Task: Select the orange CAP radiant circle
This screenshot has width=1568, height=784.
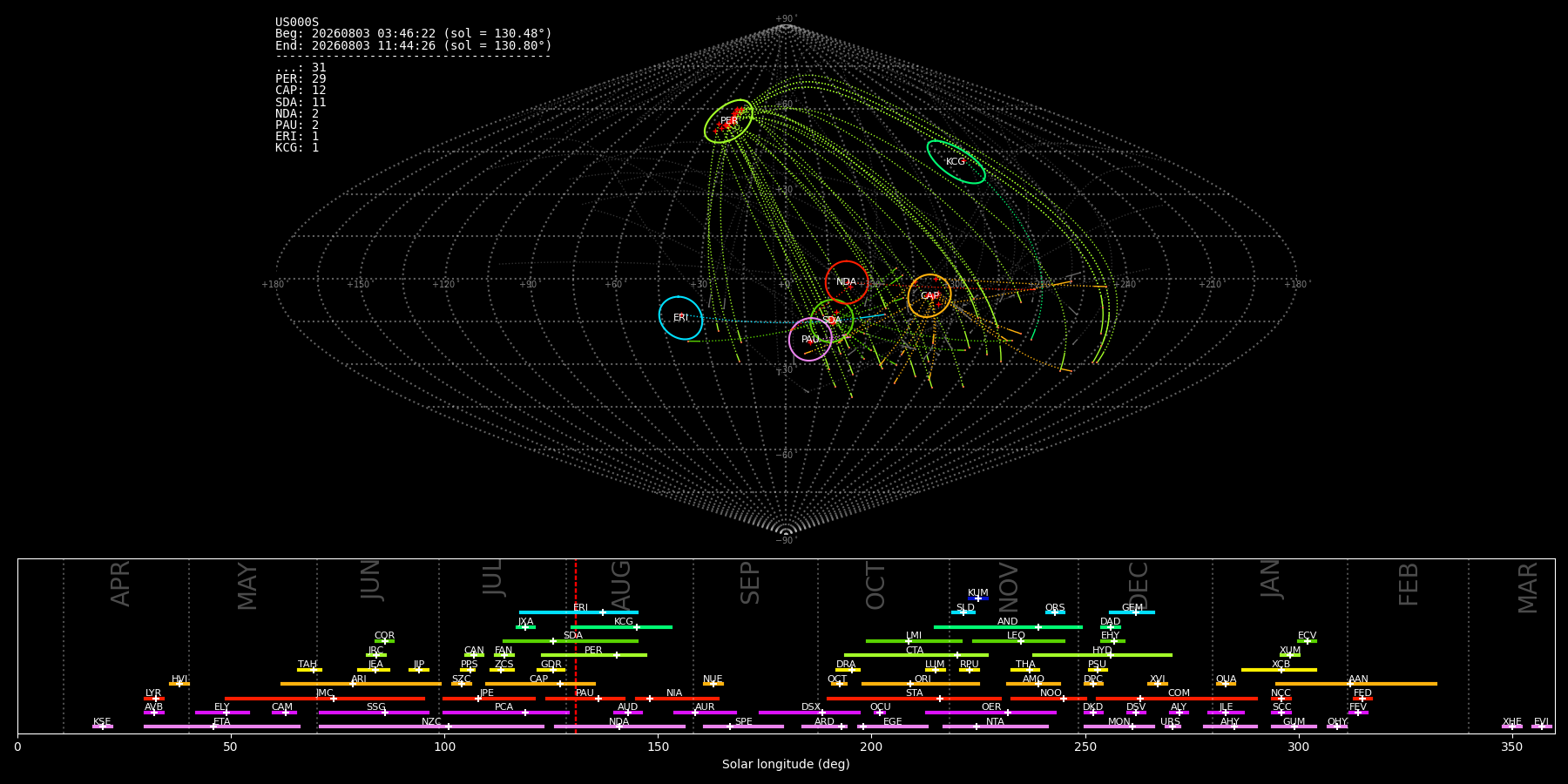Action: pos(929,296)
